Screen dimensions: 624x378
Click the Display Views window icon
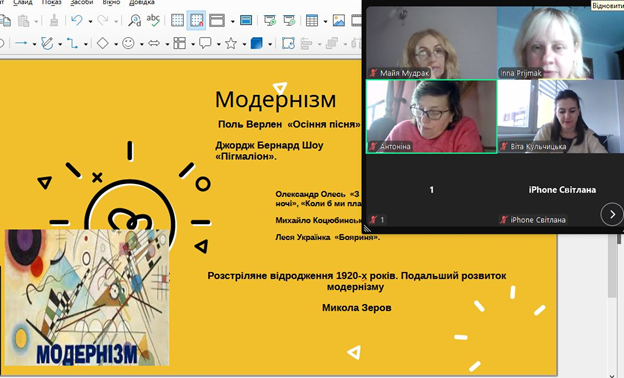pos(217,20)
